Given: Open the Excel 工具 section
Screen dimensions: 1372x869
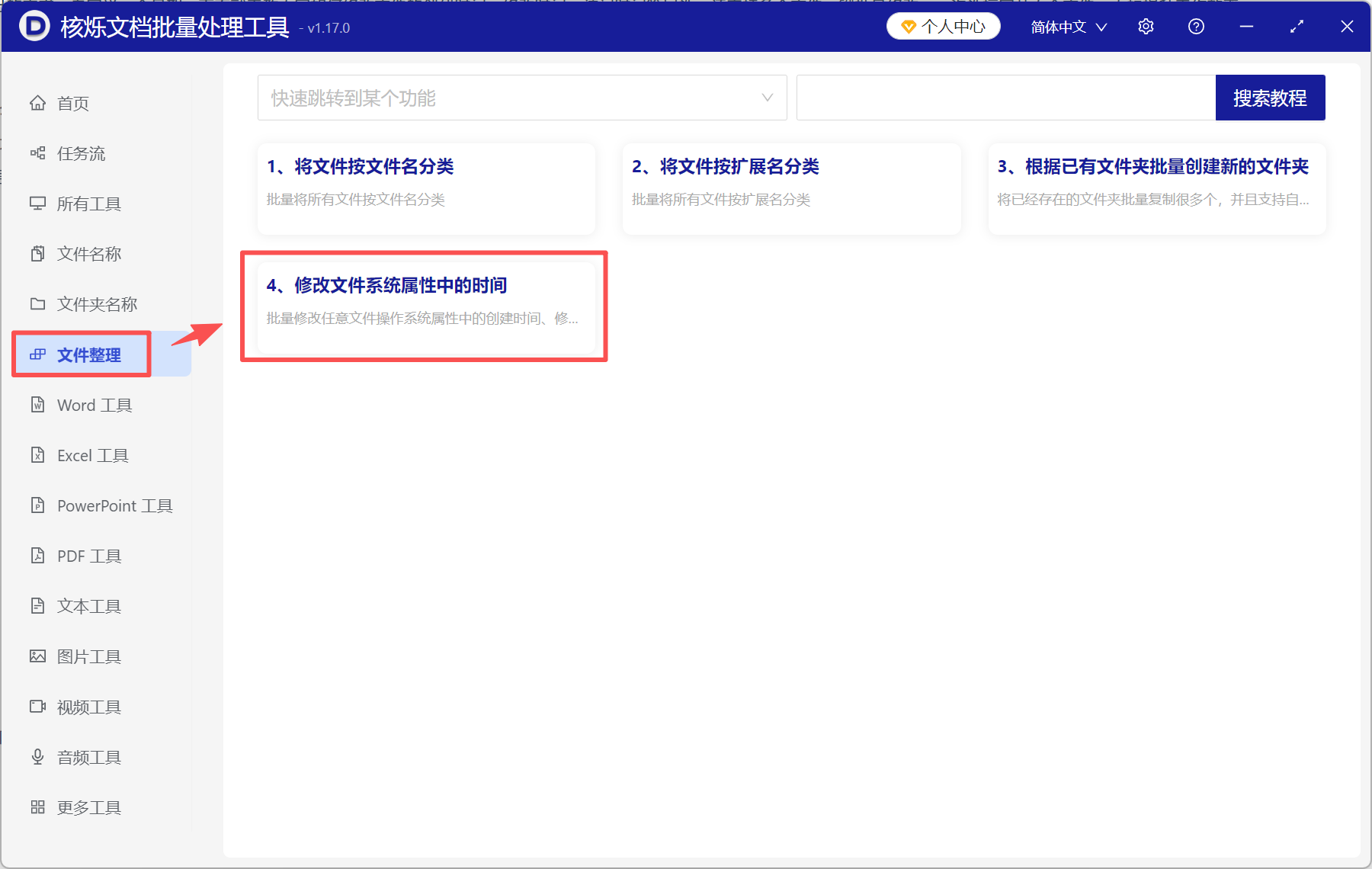Looking at the screenshot, I should pos(93,455).
